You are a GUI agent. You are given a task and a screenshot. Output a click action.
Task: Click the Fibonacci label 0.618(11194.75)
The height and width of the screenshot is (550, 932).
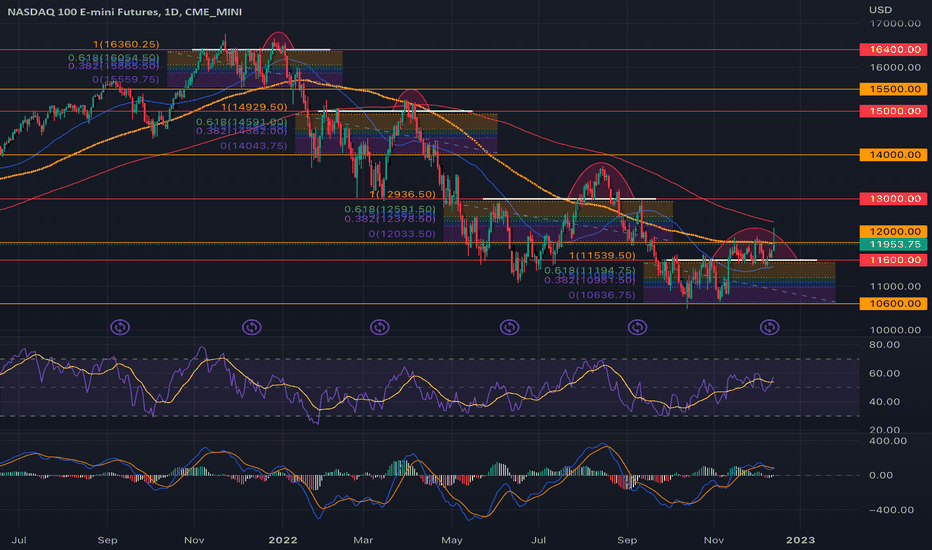point(590,271)
